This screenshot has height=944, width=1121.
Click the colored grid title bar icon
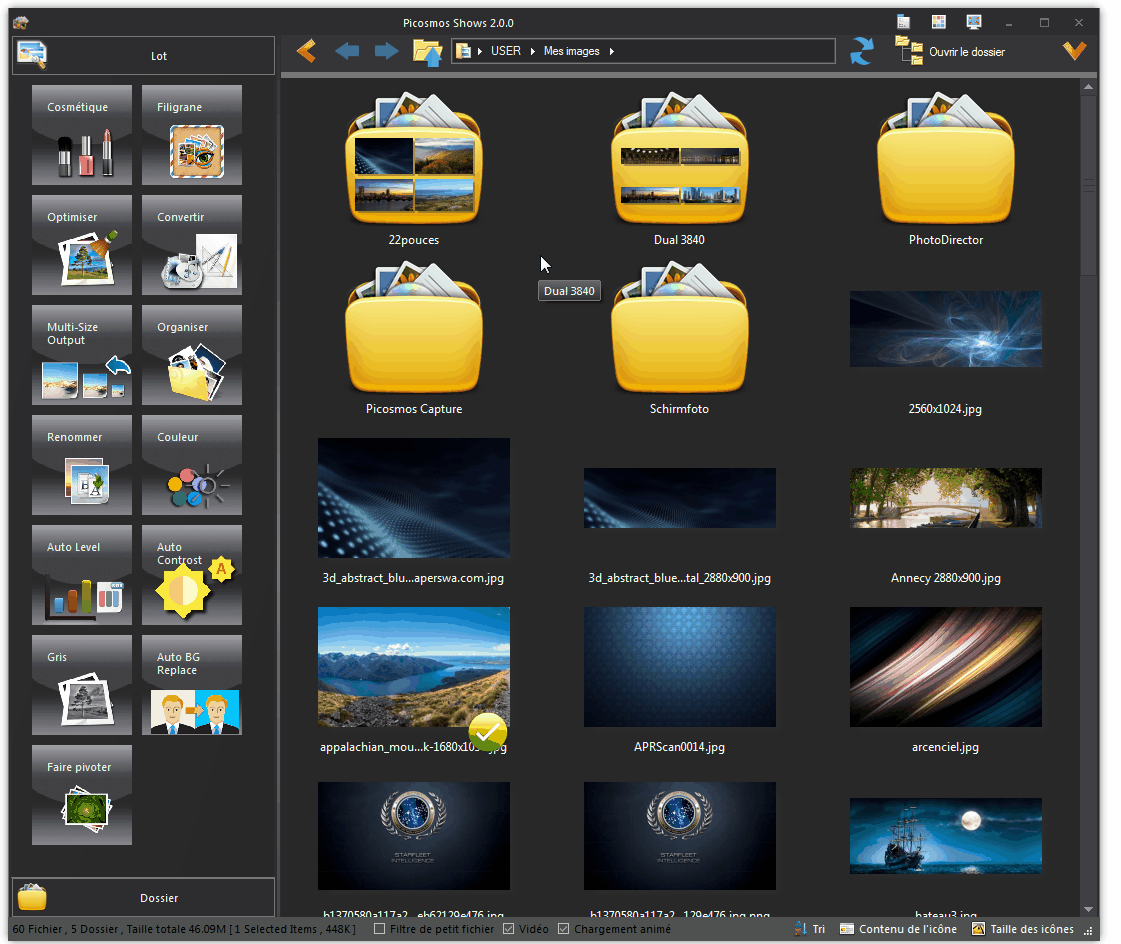click(x=939, y=22)
